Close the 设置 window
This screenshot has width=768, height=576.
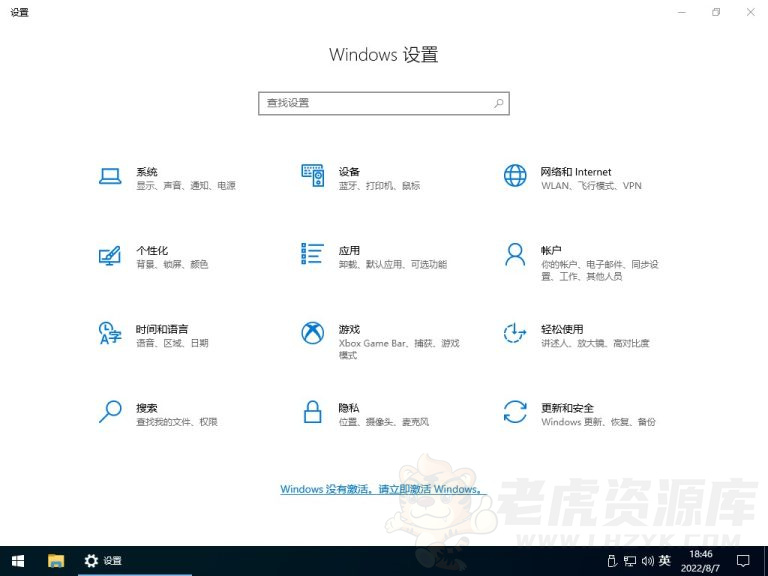pyautogui.click(x=750, y=12)
